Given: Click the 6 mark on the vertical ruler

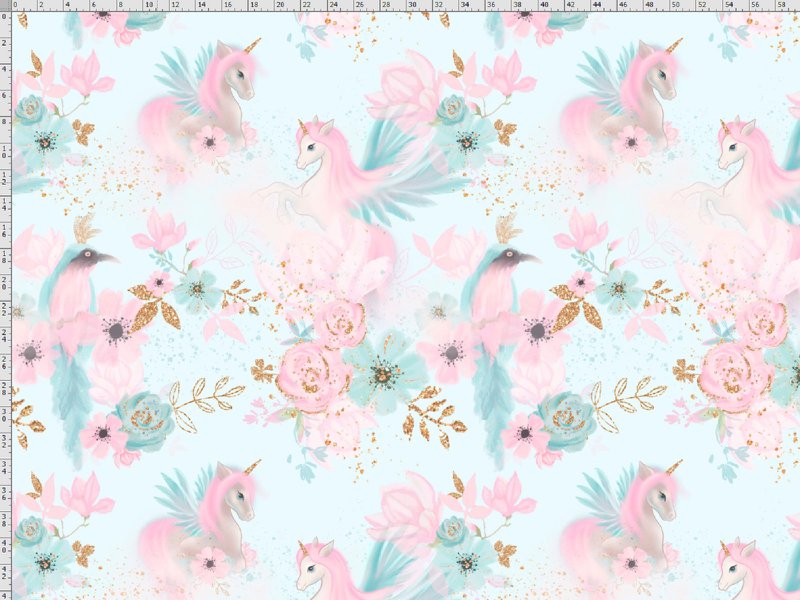Looking at the screenshot, I should pos(5,95).
